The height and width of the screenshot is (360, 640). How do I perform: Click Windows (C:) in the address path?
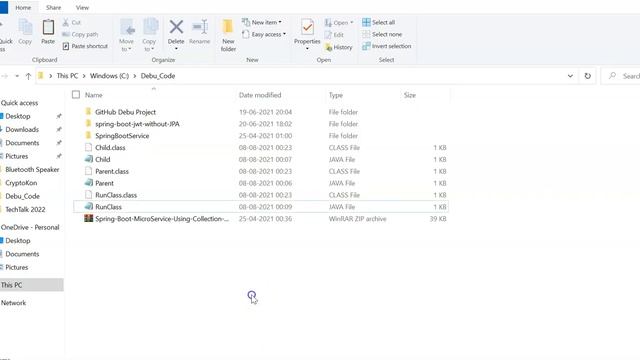tap(109, 76)
